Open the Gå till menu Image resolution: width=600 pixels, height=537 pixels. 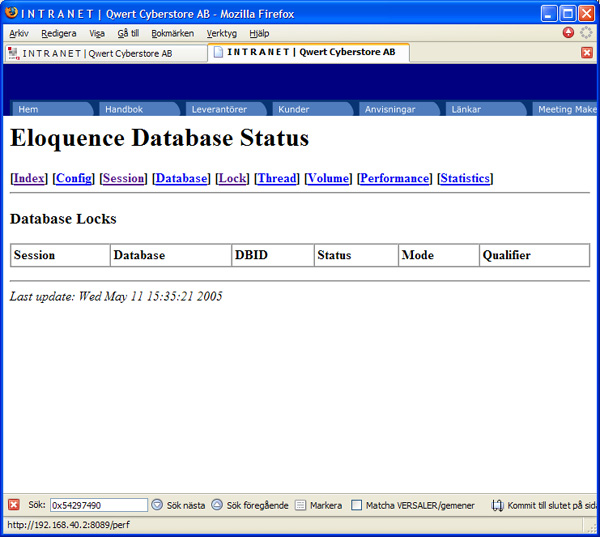pos(128,33)
